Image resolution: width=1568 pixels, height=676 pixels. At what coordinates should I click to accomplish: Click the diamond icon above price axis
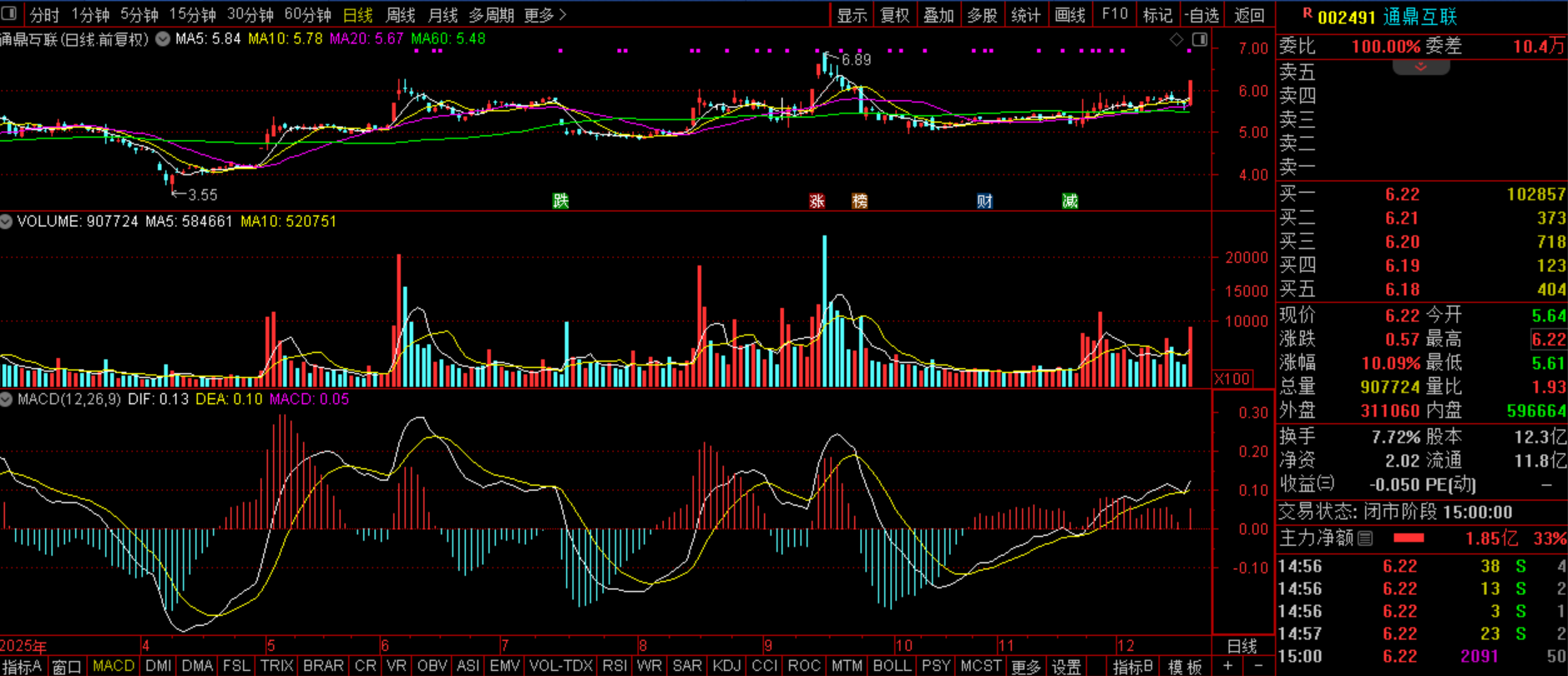point(1176,39)
